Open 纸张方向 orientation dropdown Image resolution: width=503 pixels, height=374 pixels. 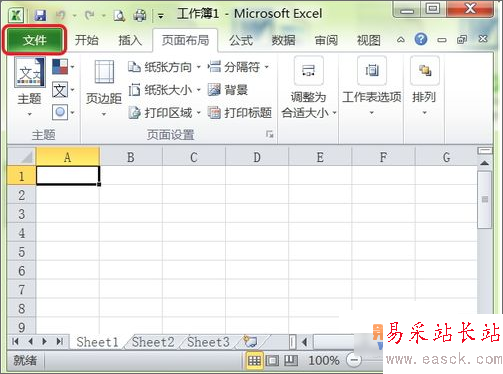[x=164, y=67]
